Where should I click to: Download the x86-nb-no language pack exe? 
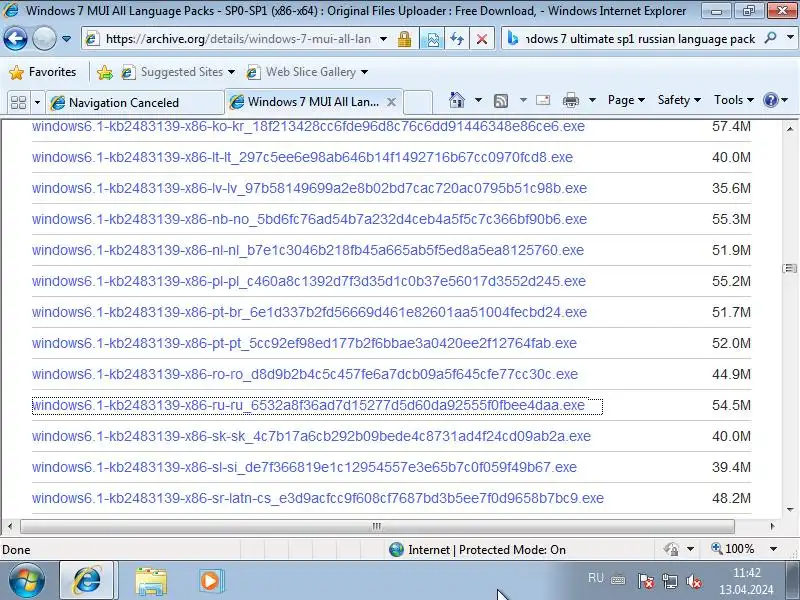(x=309, y=219)
